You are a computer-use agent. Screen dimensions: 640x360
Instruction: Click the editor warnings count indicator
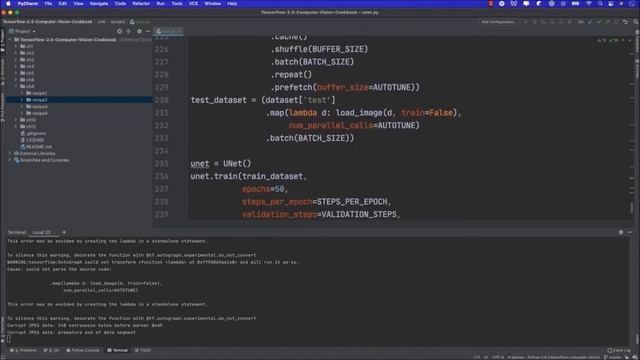point(602,40)
